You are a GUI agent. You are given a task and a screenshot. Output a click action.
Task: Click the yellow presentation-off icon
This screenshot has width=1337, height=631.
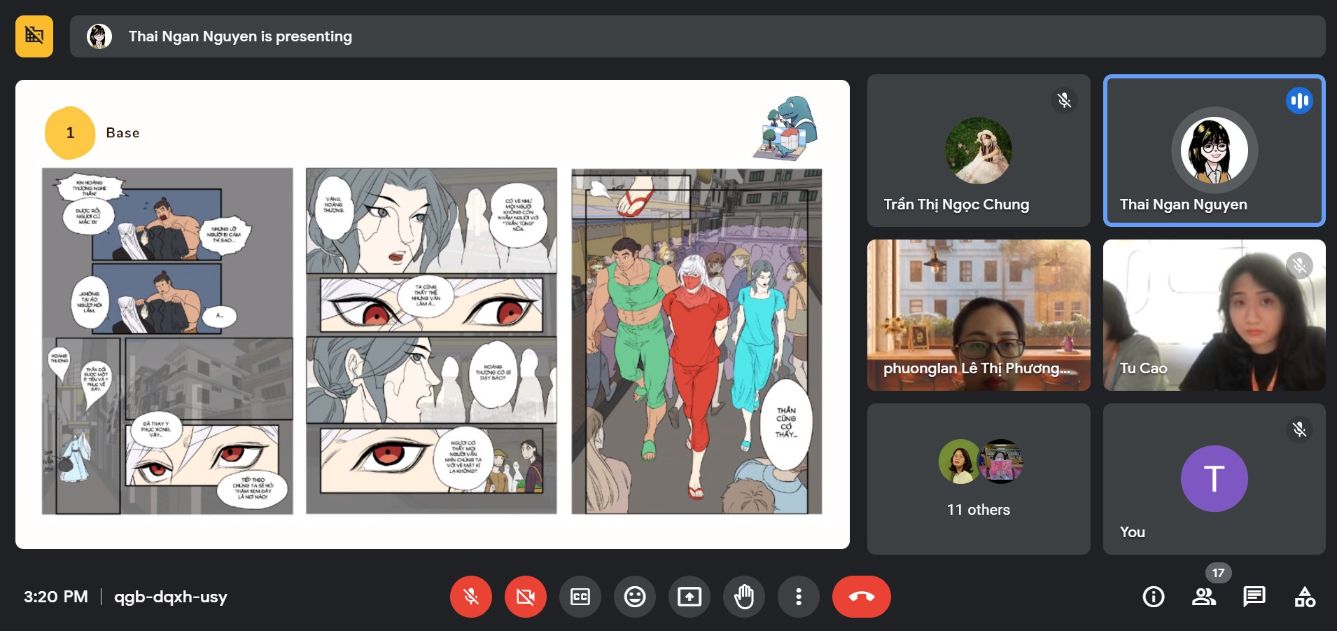pyautogui.click(x=34, y=36)
